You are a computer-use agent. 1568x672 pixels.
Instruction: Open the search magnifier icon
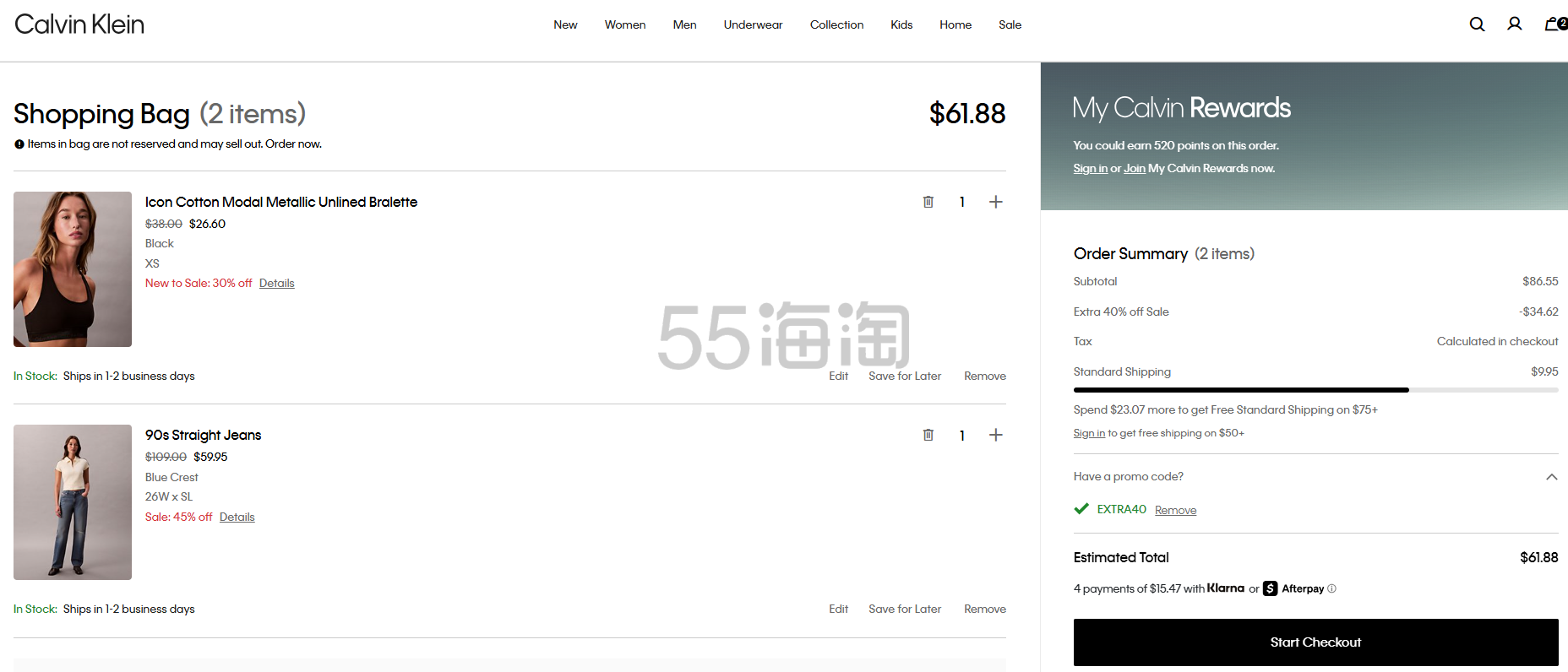[1477, 24]
